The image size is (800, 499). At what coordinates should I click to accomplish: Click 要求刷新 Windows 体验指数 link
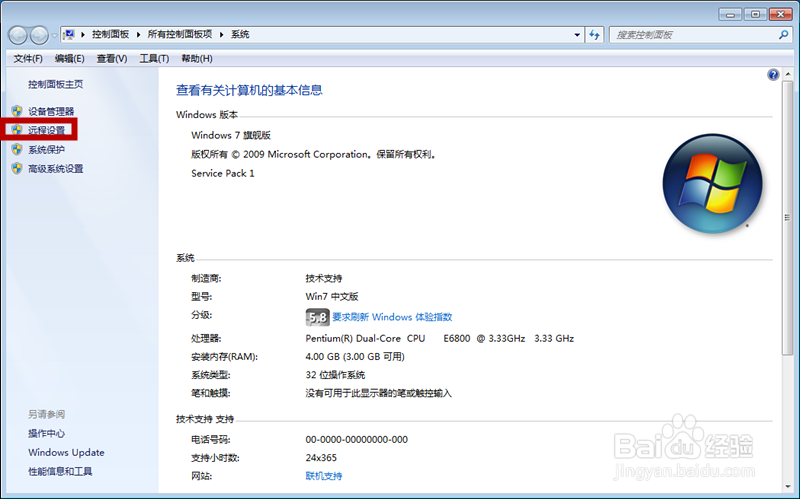tap(392, 317)
